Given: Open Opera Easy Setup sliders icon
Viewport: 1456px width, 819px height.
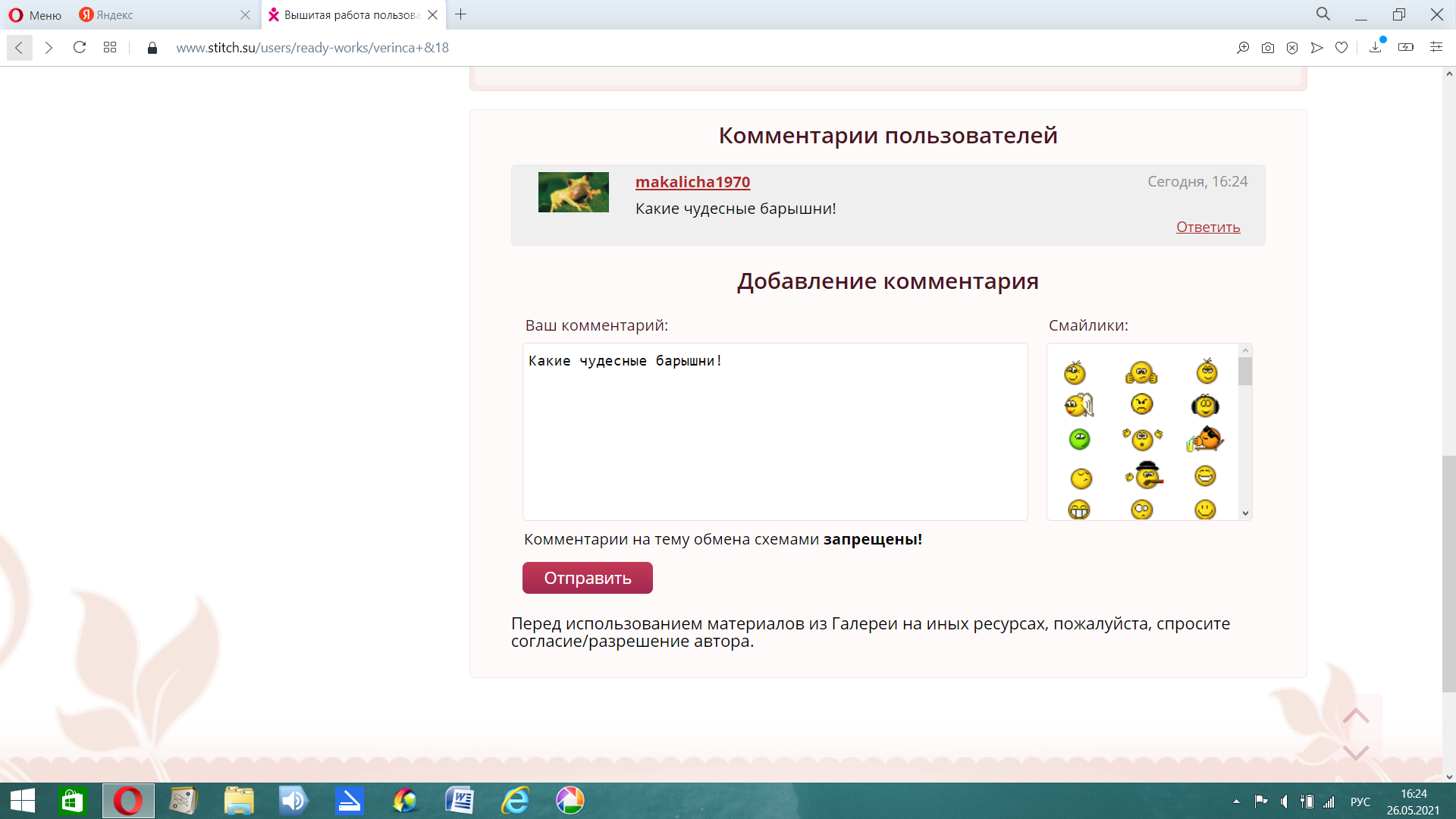Looking at the screenshot, I should (x=1436, y=47).
